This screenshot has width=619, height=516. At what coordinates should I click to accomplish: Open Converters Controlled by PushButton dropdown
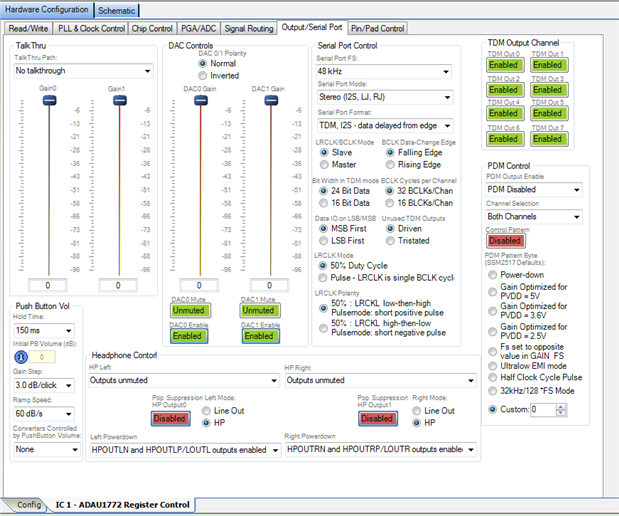[47, 449]
